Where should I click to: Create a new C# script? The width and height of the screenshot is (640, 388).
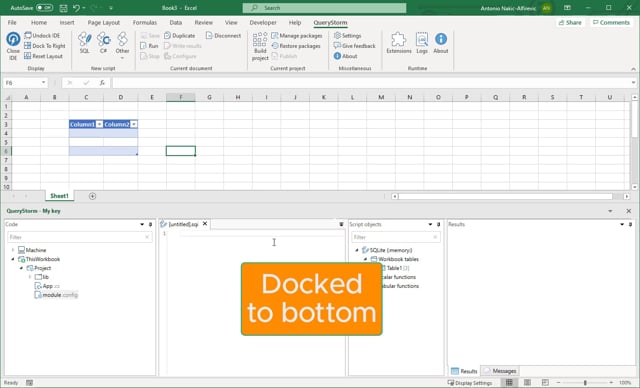104,43
